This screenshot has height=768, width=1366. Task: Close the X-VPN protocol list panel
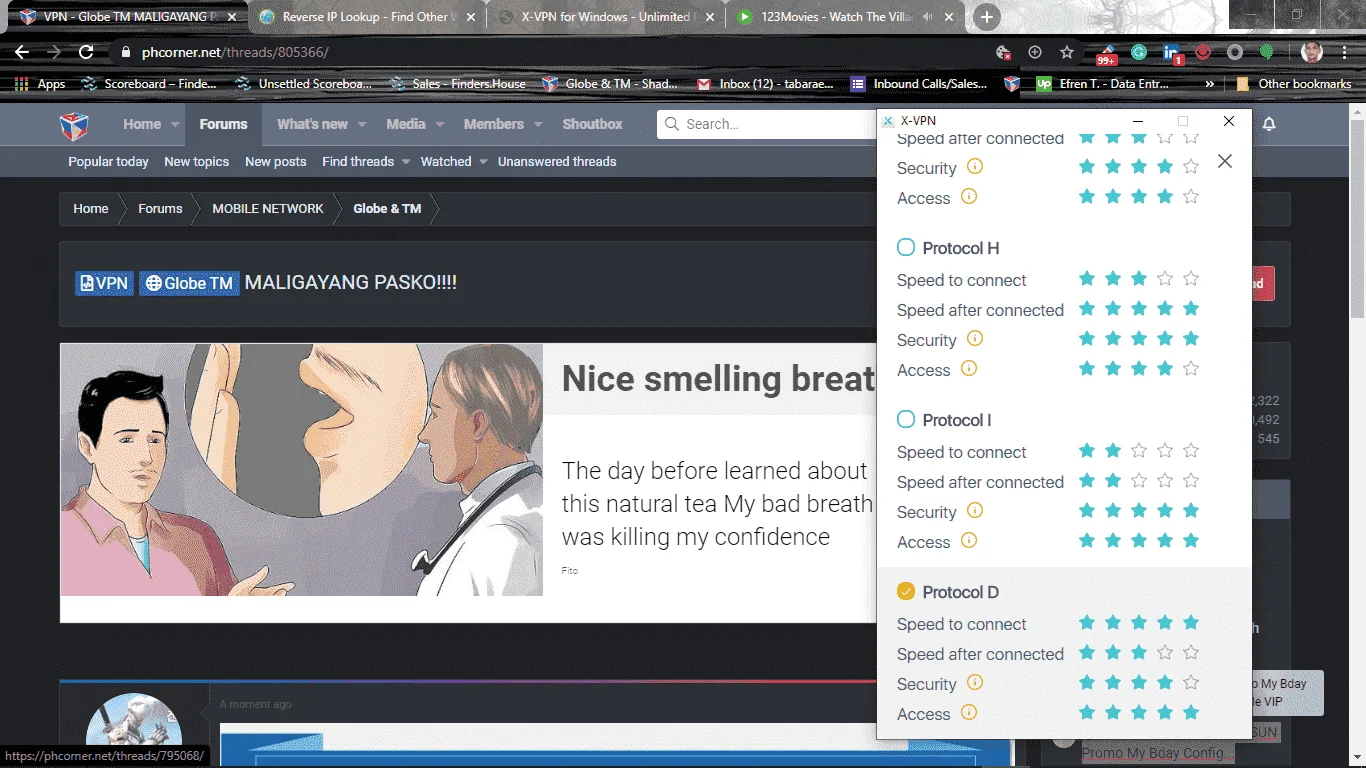coord(1225,161)
